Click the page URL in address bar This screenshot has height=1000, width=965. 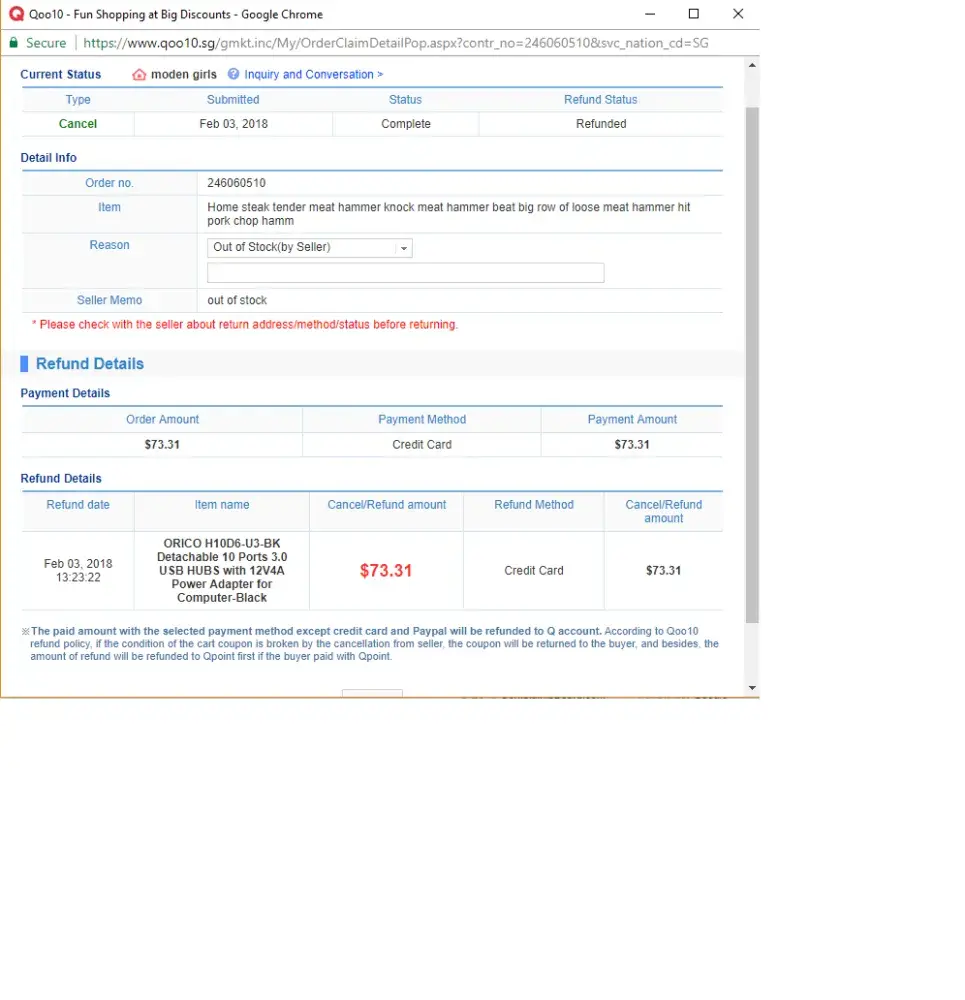coord(395,43)
